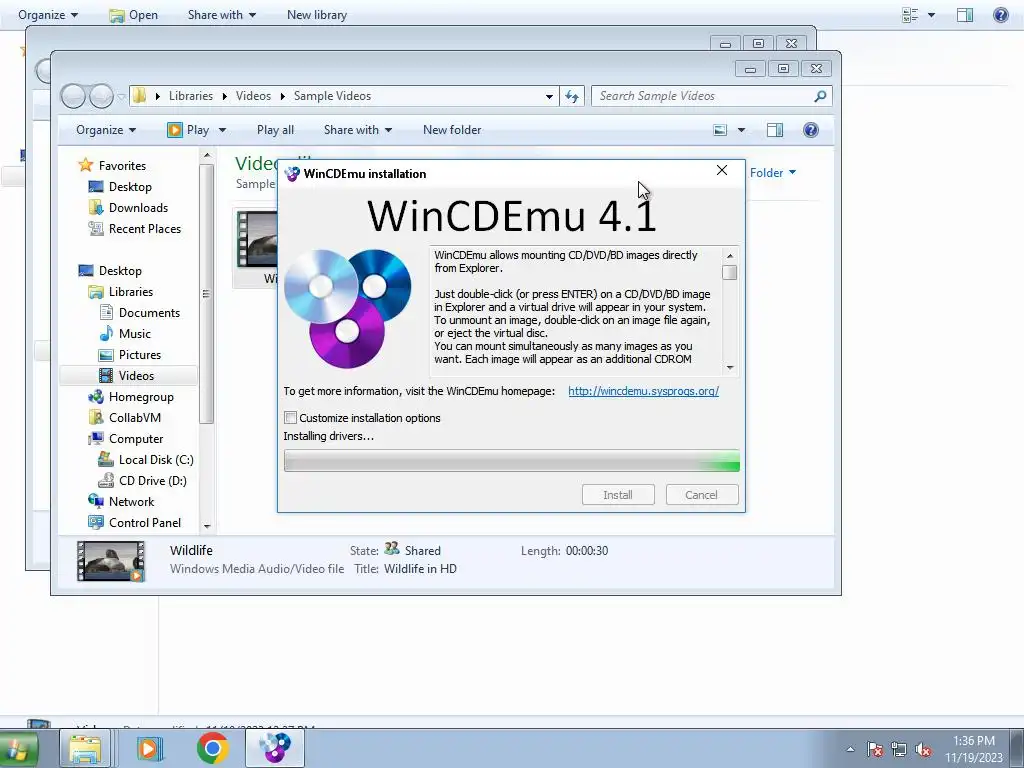
Task: Click New library in back window
Action: point(317,14)
